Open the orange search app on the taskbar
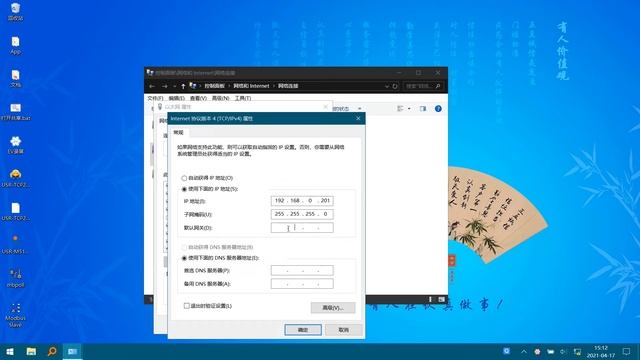Image resolution: width=640 pixels, height=360 pixels. pyautogui.click(x=52, y=351)
